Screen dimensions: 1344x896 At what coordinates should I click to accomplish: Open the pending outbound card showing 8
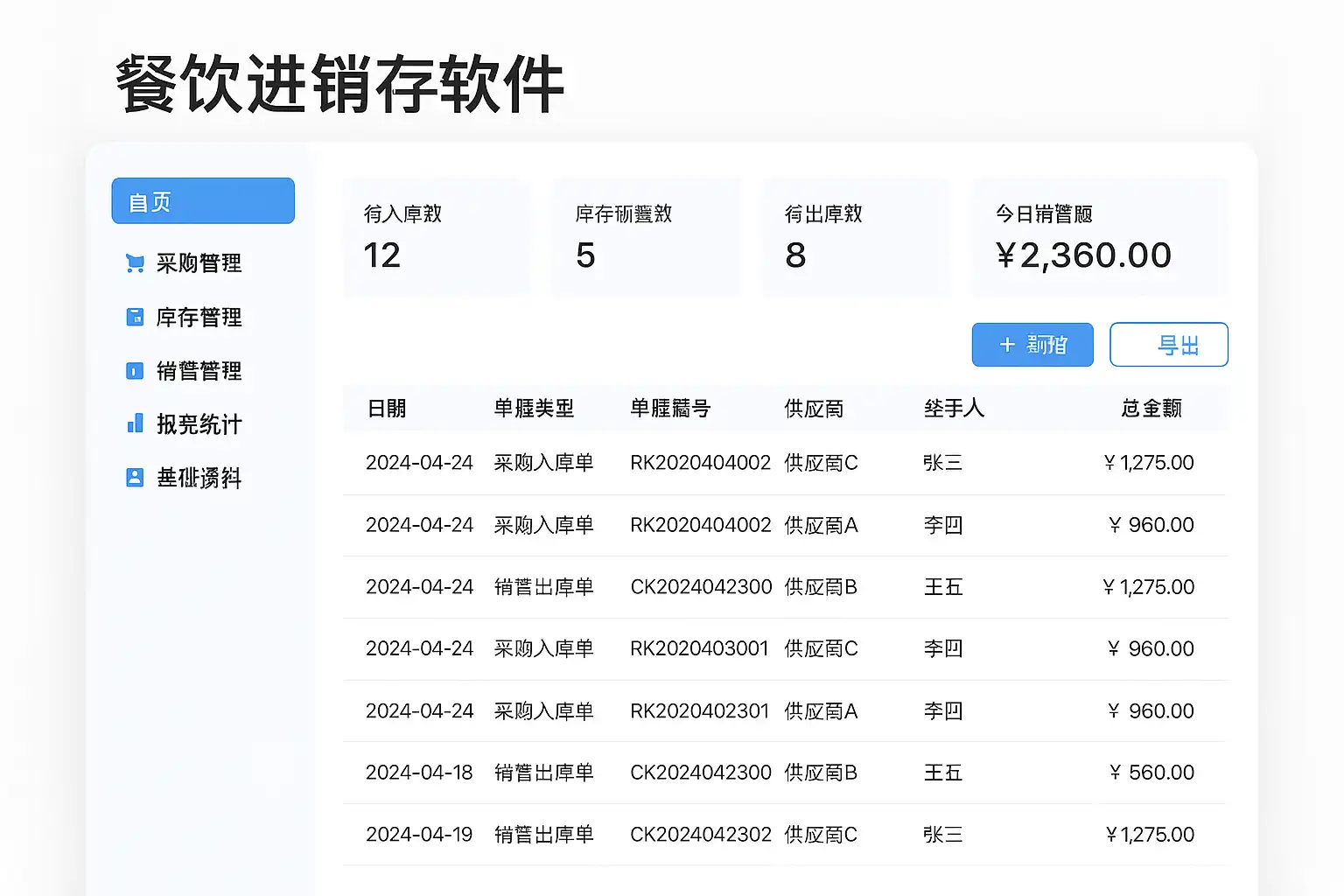[856, 236]
